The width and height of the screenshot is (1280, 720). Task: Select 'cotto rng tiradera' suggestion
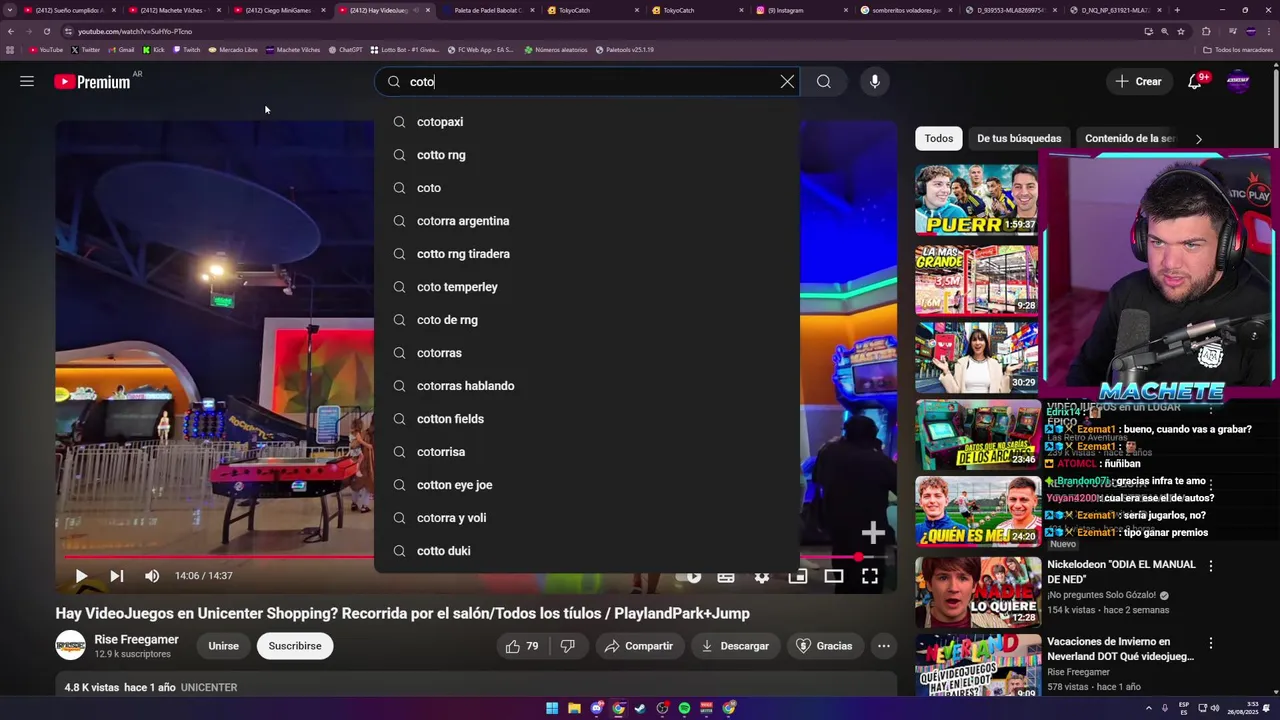tap(587, 254)
